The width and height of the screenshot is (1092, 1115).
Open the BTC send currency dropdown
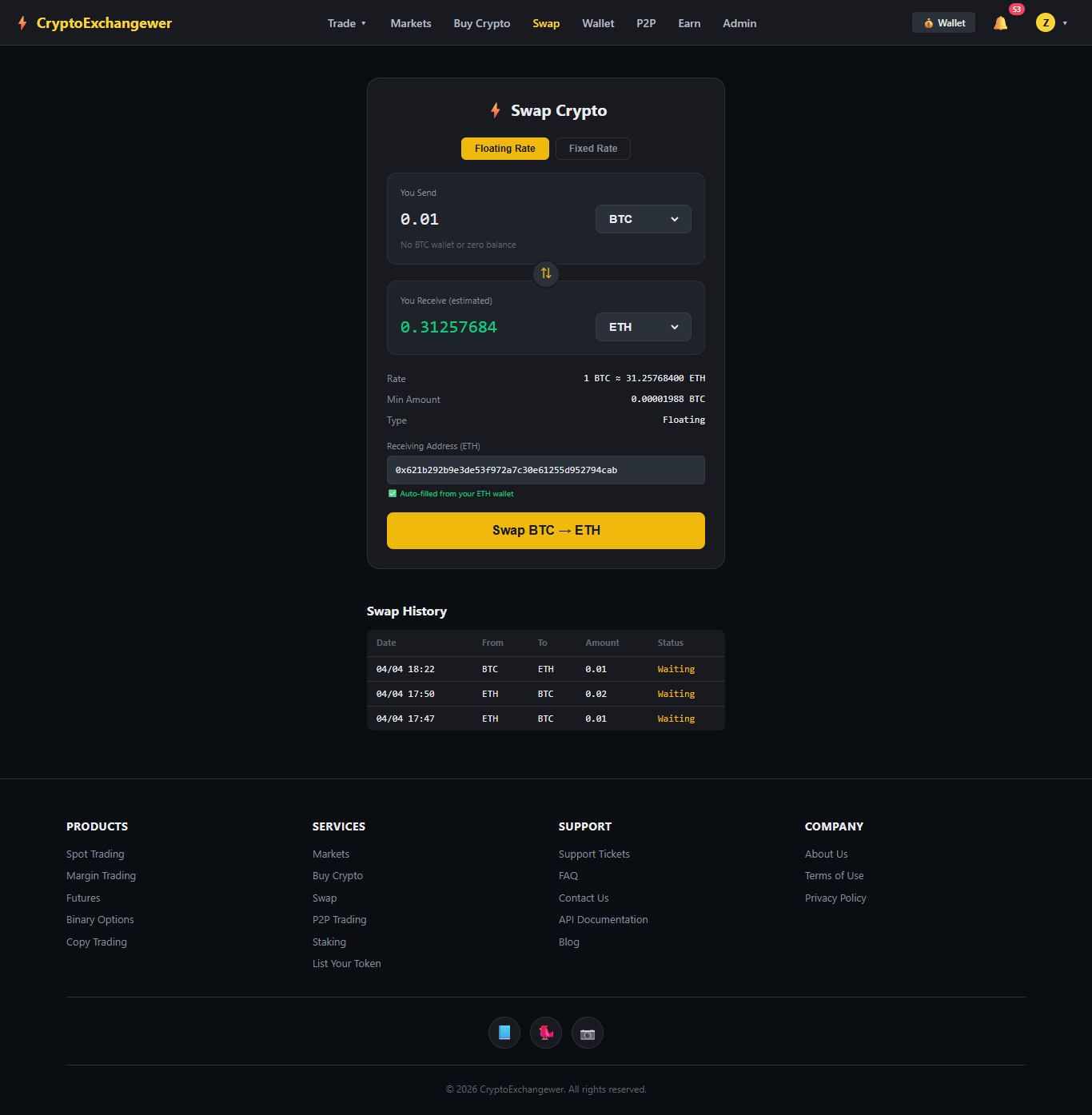(x=643, y=219)
